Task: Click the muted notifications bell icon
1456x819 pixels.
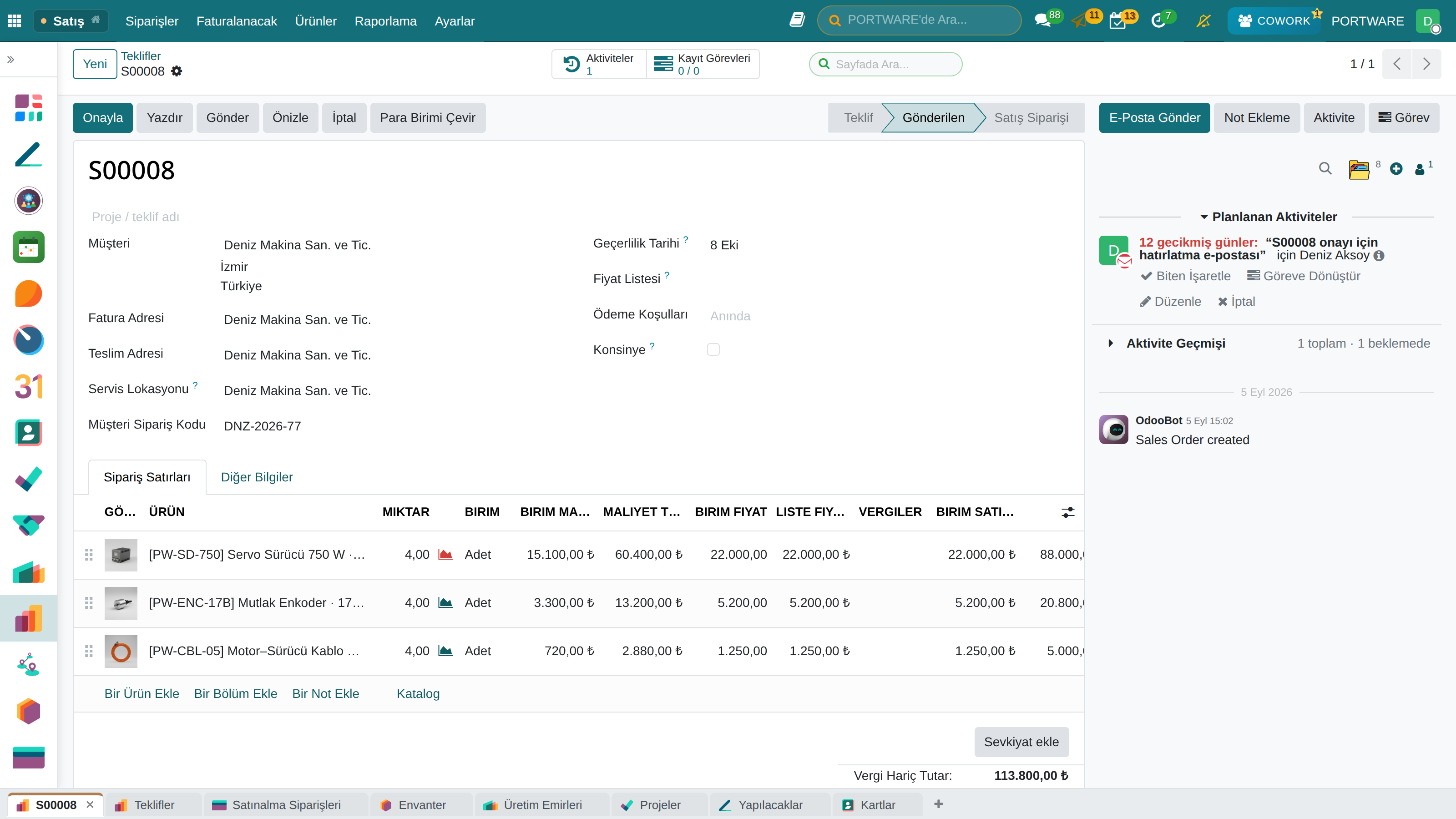Action: 1203,21
